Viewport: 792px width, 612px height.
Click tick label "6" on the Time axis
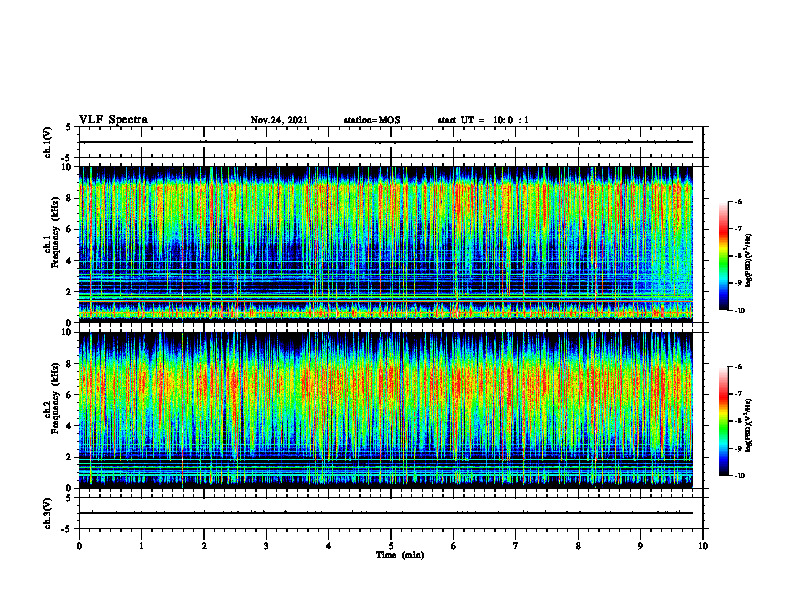454,546
